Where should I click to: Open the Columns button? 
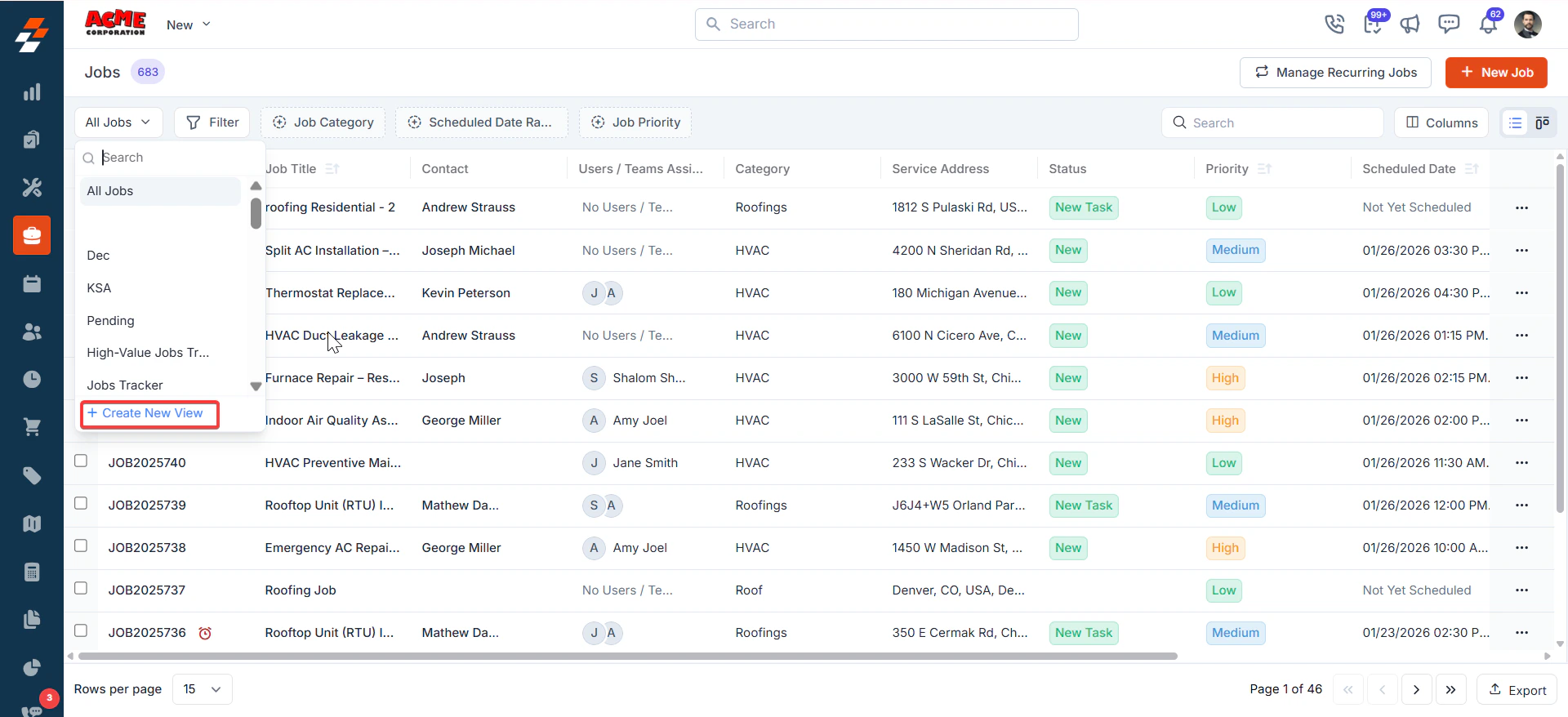(1441, 122)
